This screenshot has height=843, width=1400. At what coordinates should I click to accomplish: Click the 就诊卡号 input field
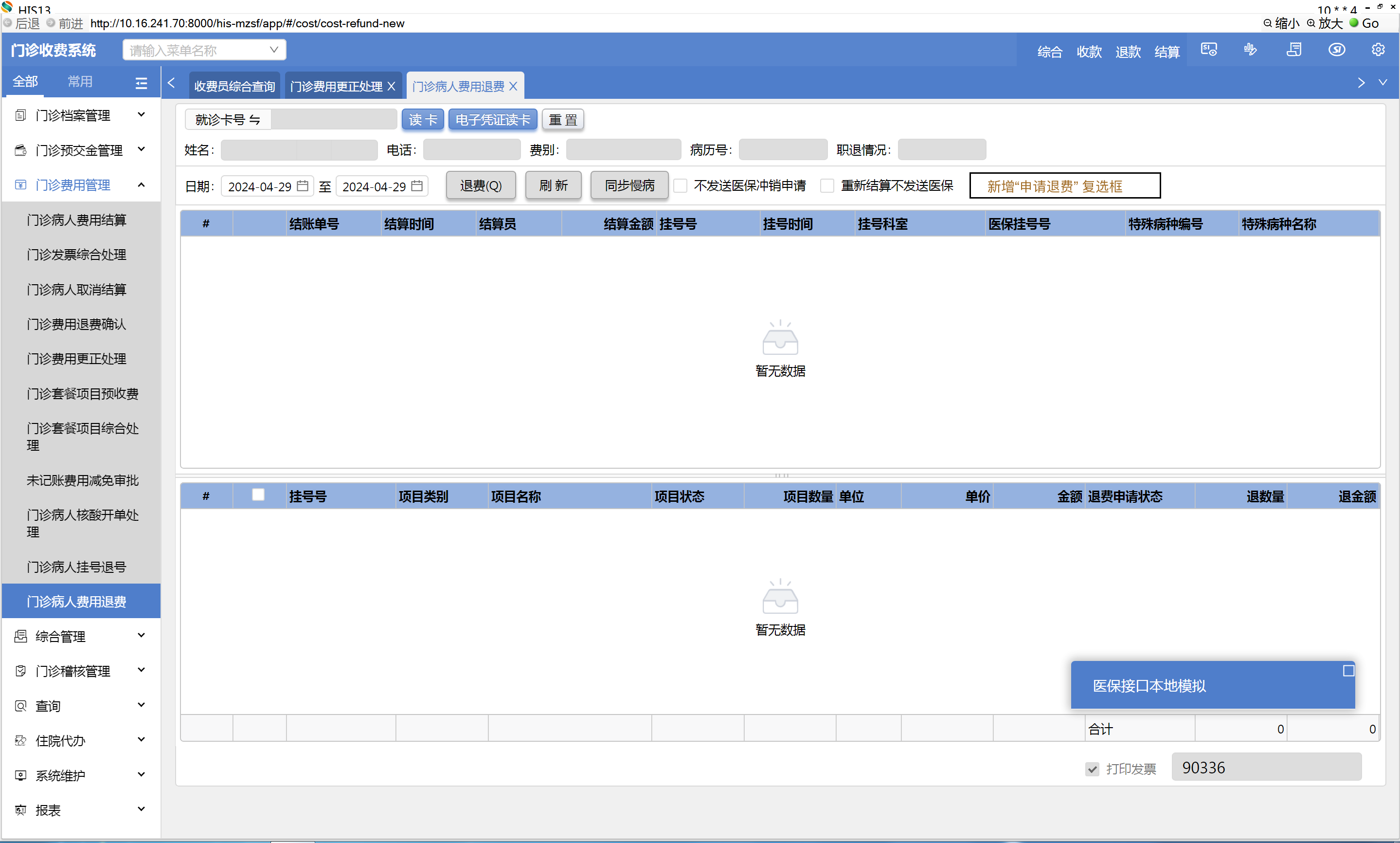tap(333, 120)
